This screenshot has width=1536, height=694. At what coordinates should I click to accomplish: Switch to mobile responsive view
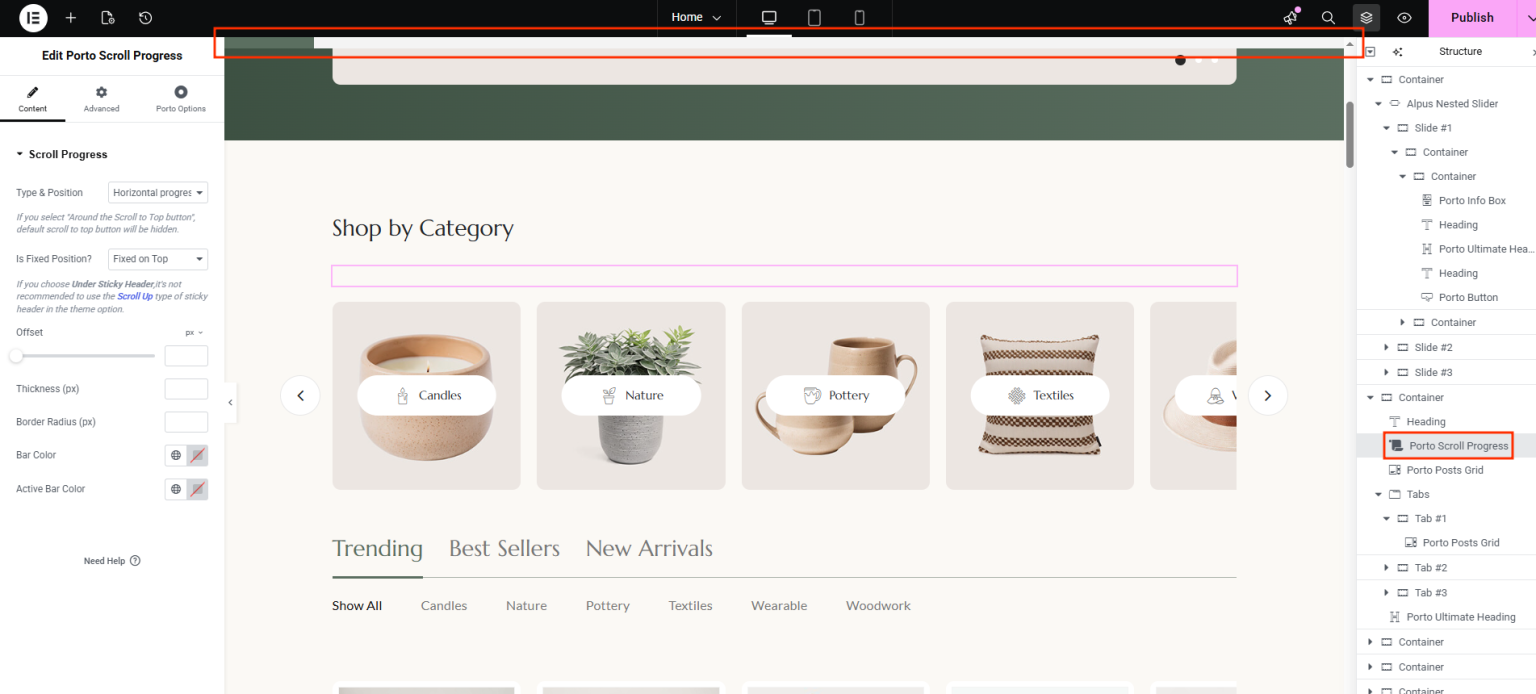[x=859, y=18]
